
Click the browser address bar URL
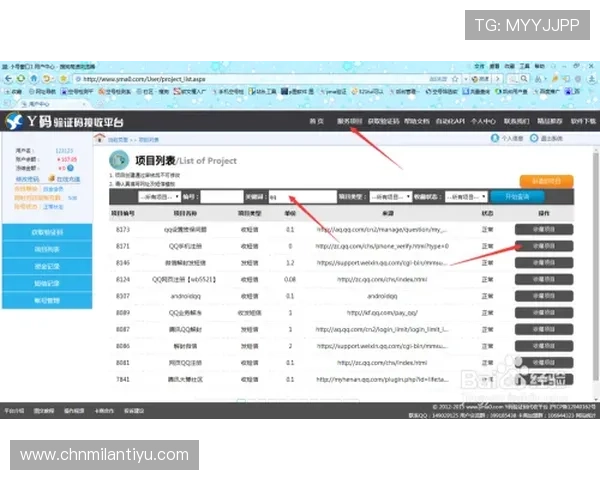[x=200, y=79]
